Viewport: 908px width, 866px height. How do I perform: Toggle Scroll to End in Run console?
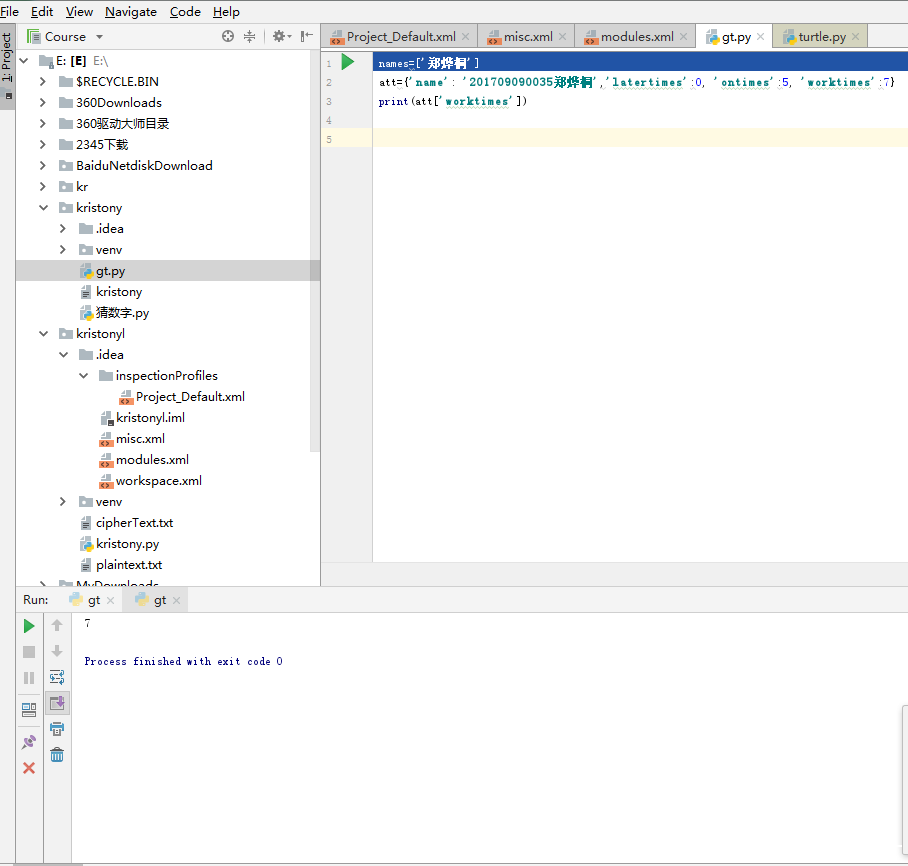coord(57,703)
